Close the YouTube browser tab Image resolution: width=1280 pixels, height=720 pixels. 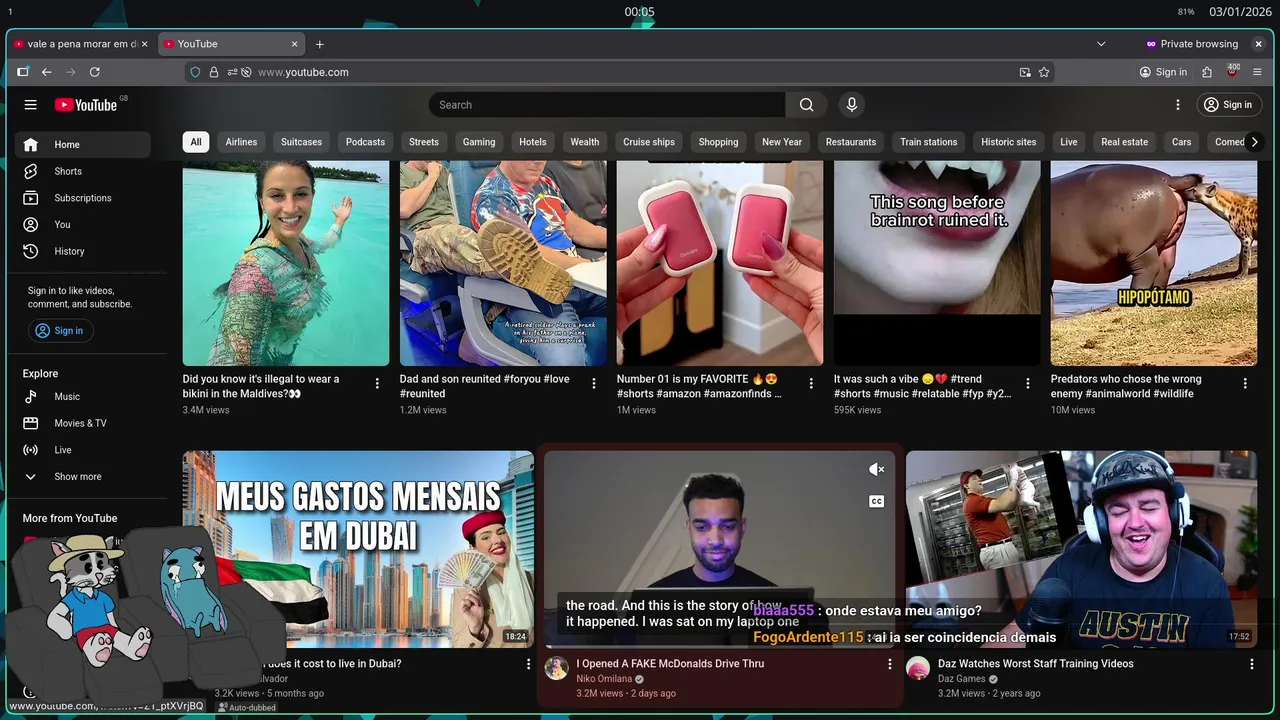[295, 44]
